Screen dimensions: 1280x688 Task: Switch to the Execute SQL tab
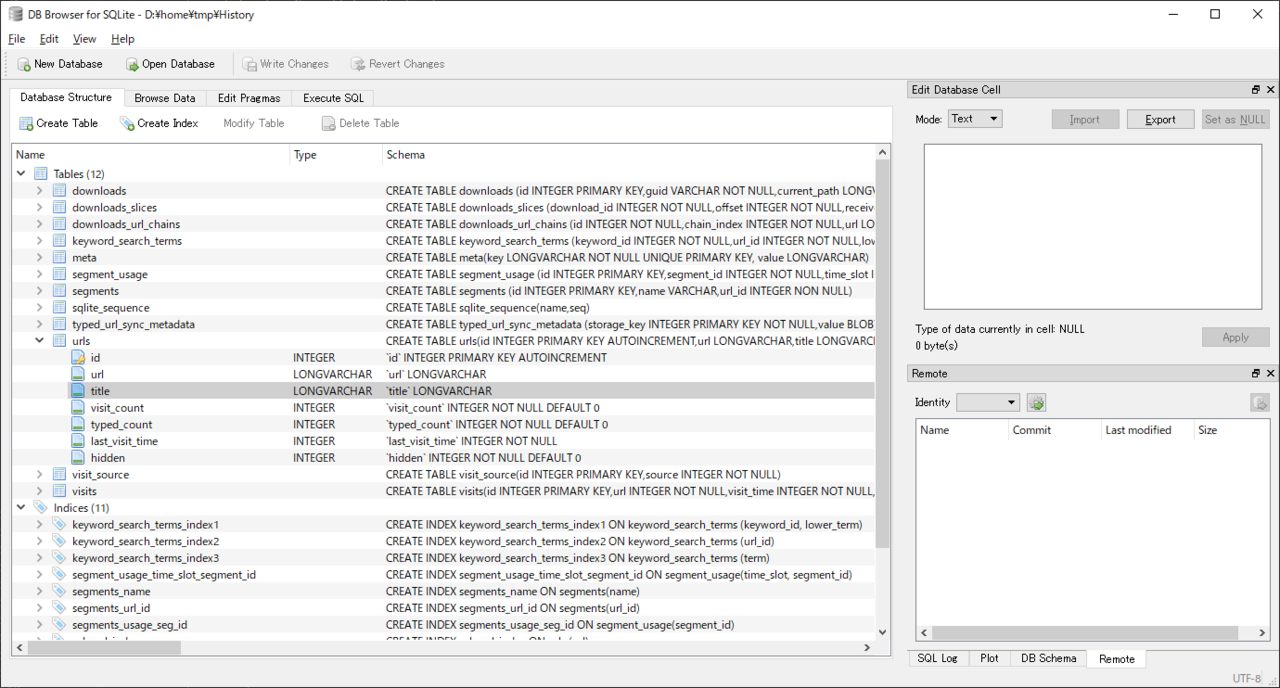334,98
